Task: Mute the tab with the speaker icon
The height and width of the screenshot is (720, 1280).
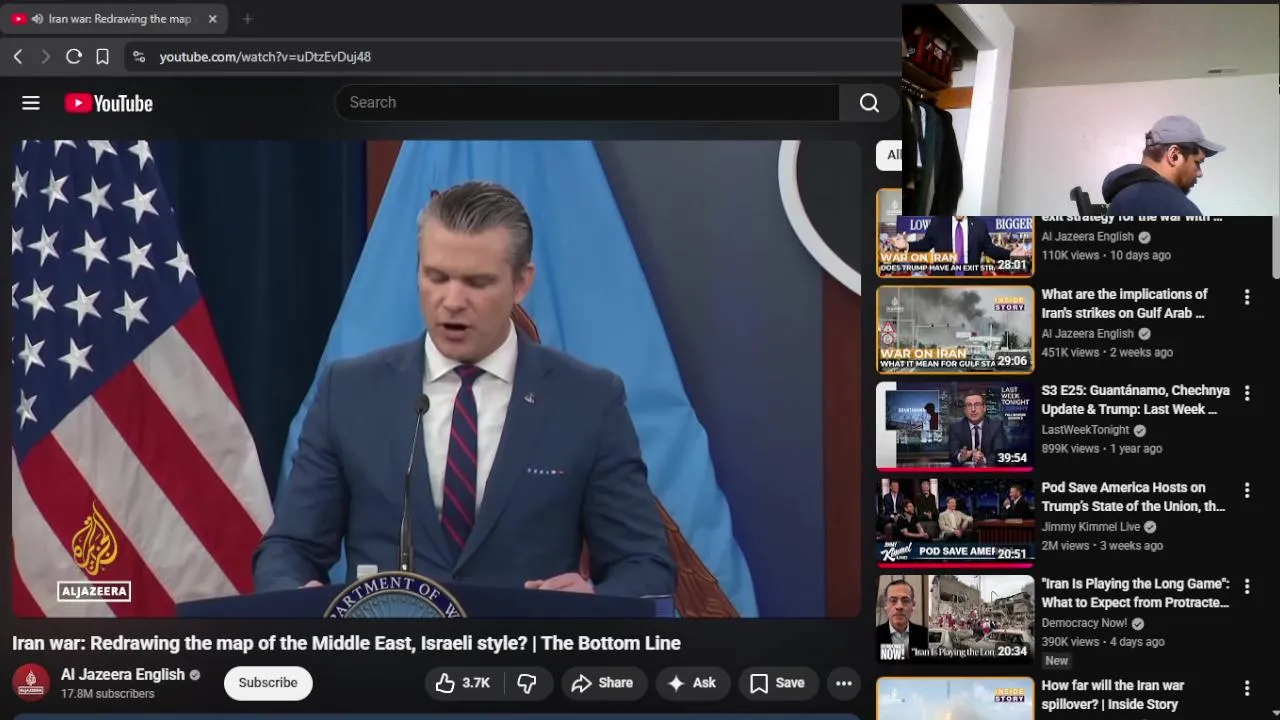Action: tap(37, 19)
